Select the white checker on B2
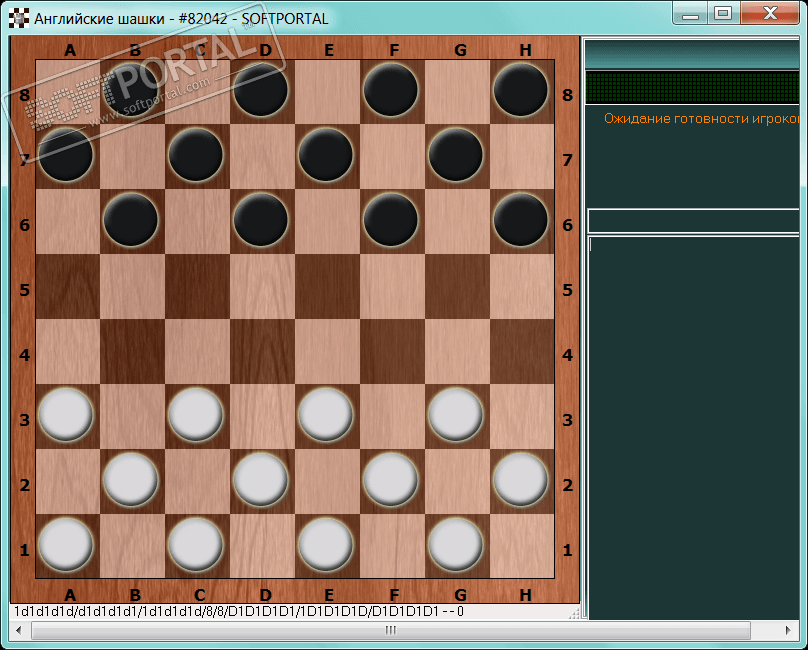This screenshot has height=650, width=808. (x=131, y=480)
